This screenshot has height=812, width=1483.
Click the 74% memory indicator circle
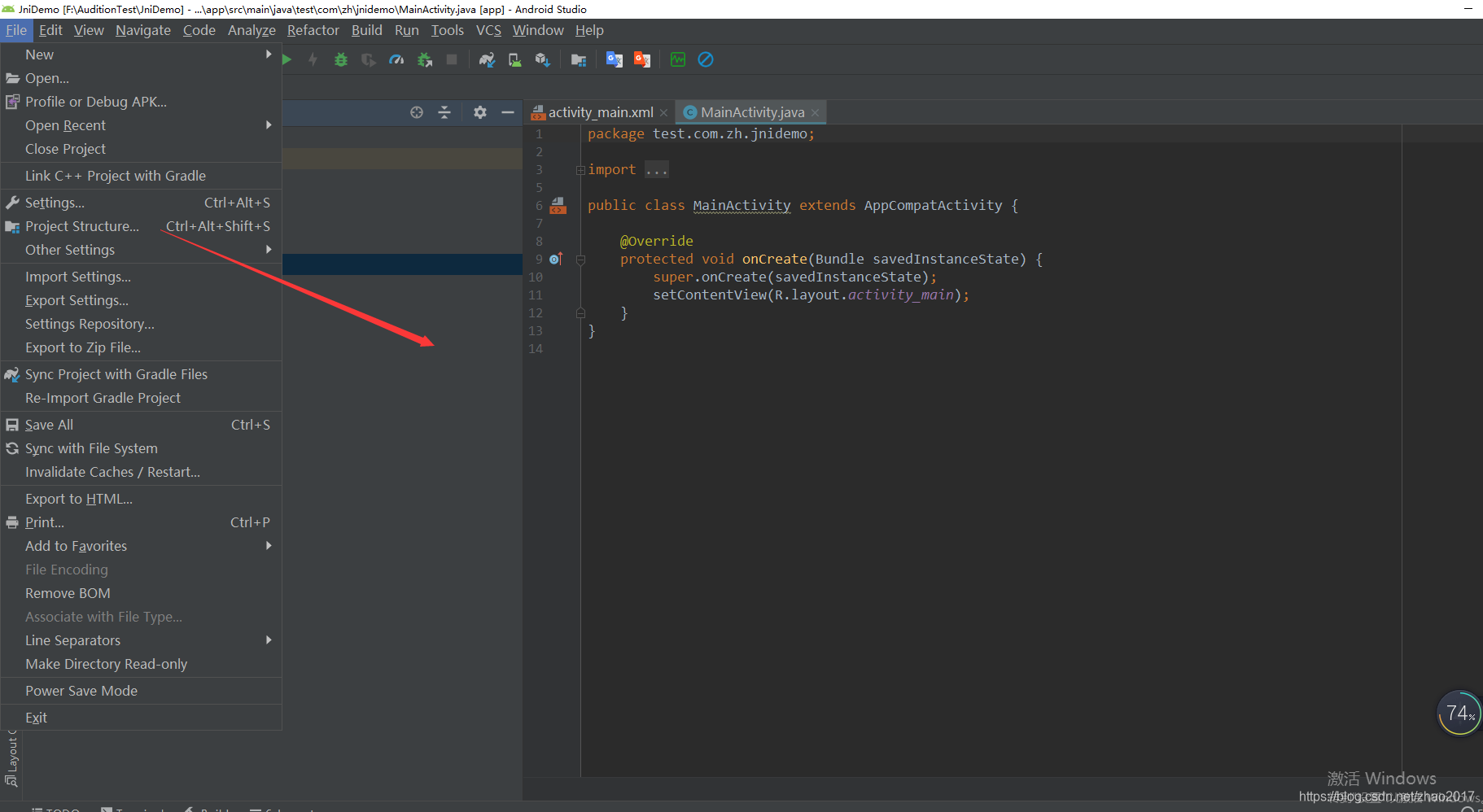(x=1459, y=713)
